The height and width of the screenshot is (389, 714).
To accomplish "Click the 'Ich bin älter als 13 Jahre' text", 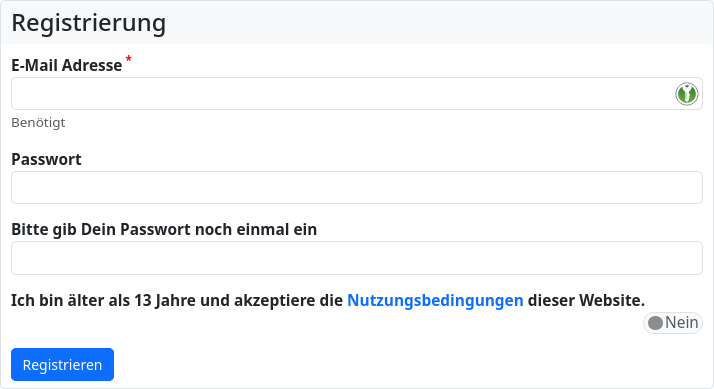I will pos(103,300).
